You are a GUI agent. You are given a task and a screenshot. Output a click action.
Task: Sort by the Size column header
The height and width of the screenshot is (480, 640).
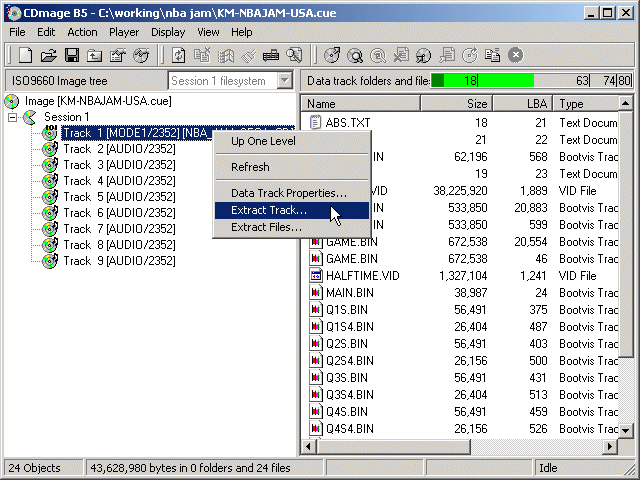pyautogui.click(x=457, y=104)
